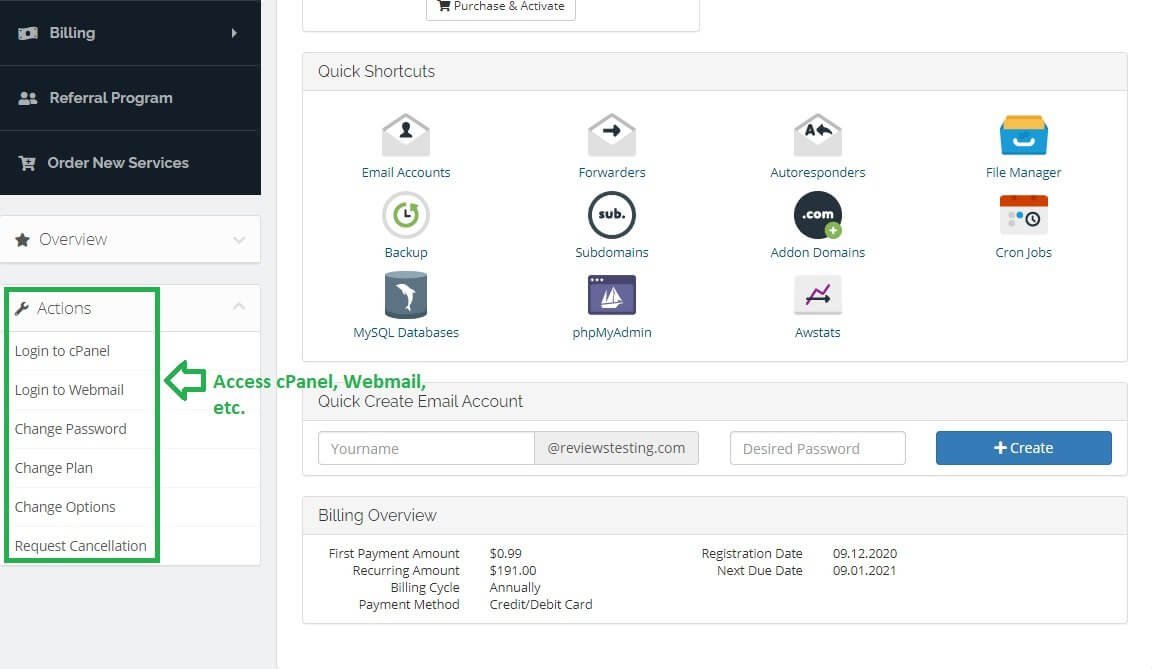Open the Backup clock icon

click(x=406, y=215)
